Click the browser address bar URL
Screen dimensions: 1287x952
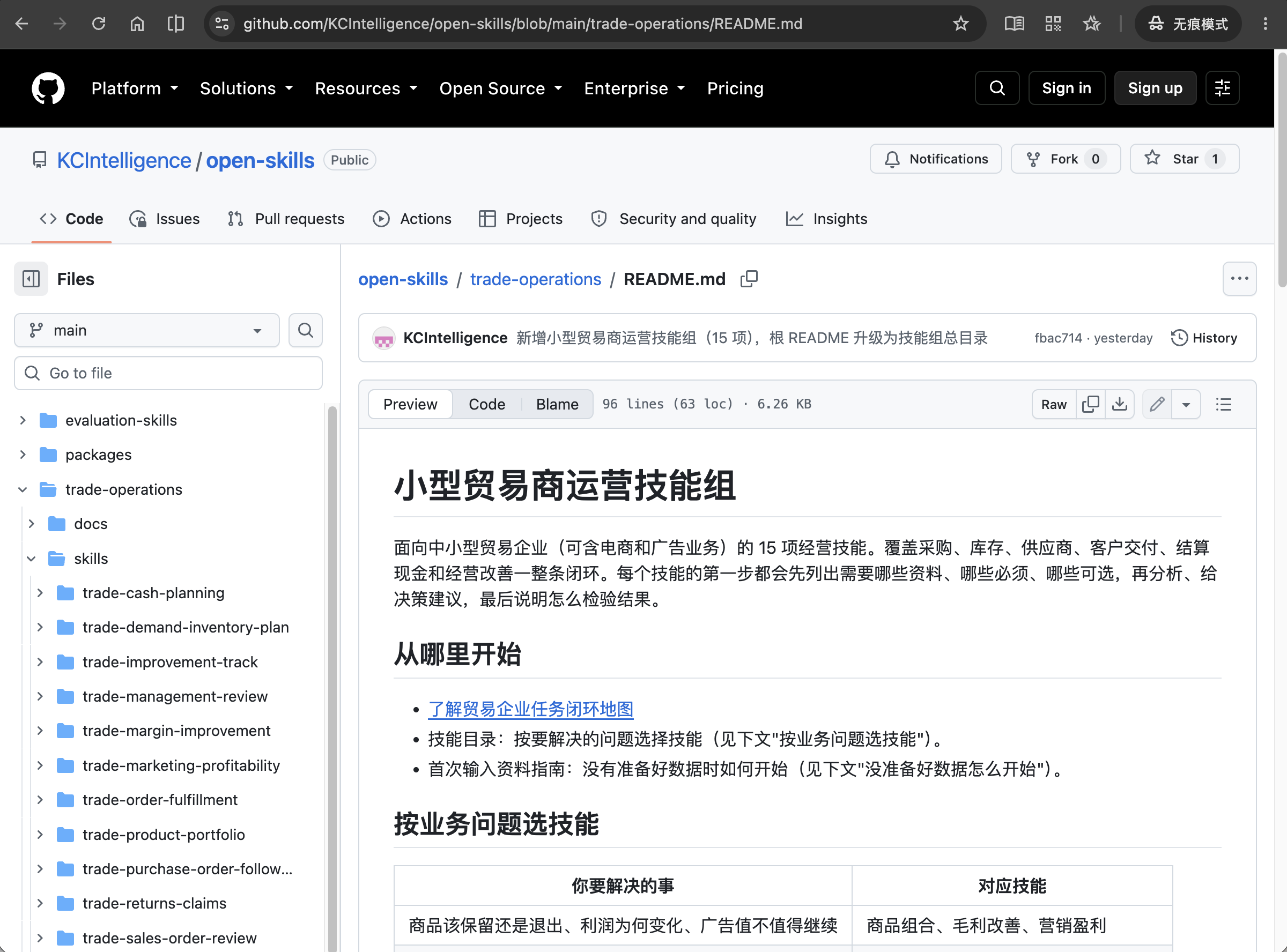coord(522,24)
